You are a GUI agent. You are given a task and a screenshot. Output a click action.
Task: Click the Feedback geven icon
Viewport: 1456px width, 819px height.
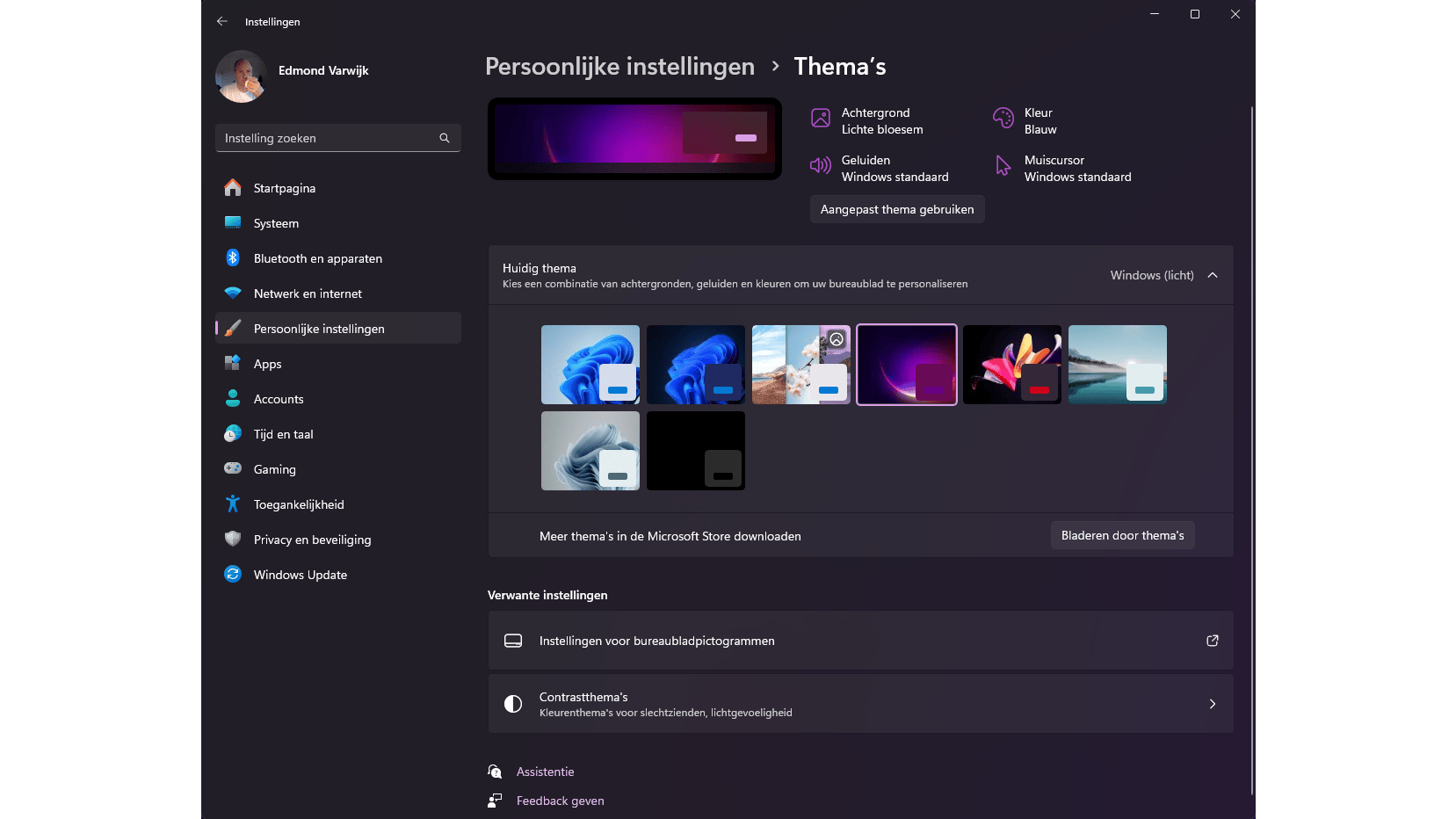pos(495,801)
